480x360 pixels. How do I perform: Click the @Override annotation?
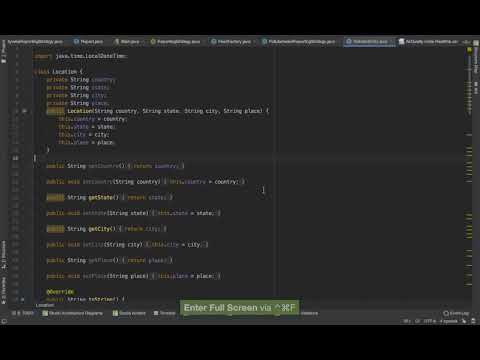(60, 292)
